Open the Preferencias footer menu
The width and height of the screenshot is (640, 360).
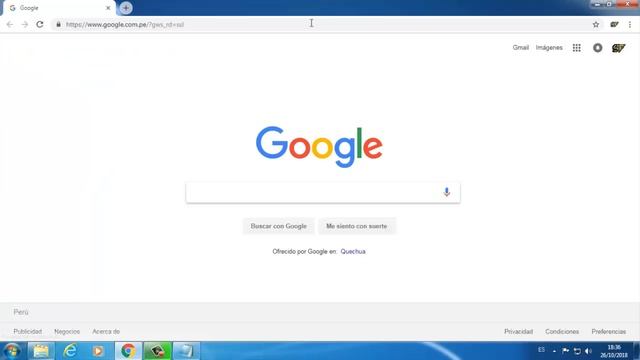[x=609, y=331]
